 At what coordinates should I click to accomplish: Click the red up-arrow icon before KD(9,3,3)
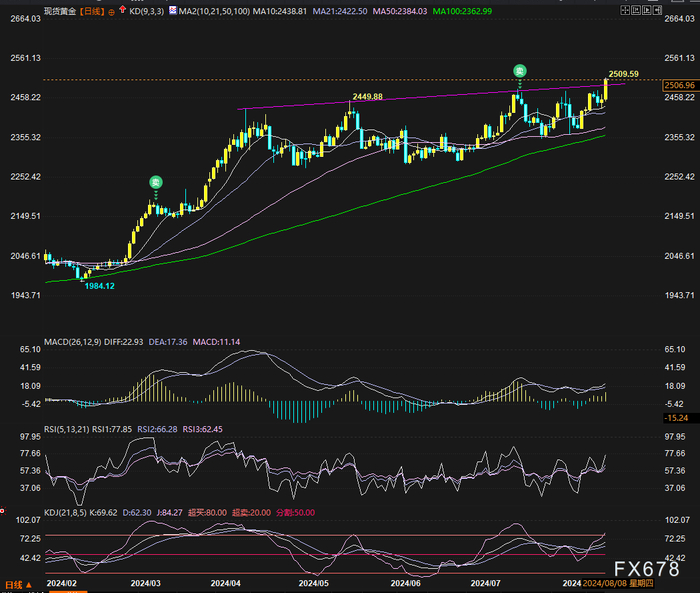(123, 9)
